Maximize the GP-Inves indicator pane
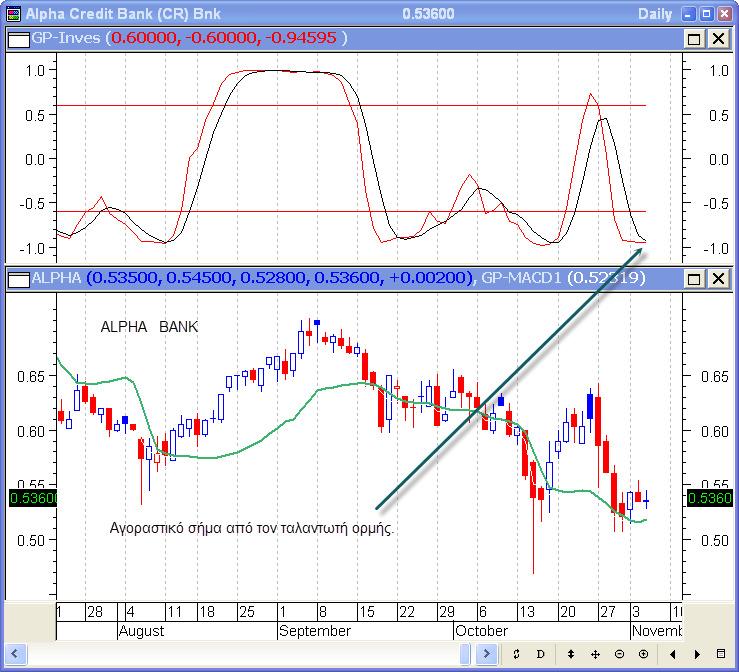Image resolution: width=739 pixels, height=672 pixels. coord(694,38)
